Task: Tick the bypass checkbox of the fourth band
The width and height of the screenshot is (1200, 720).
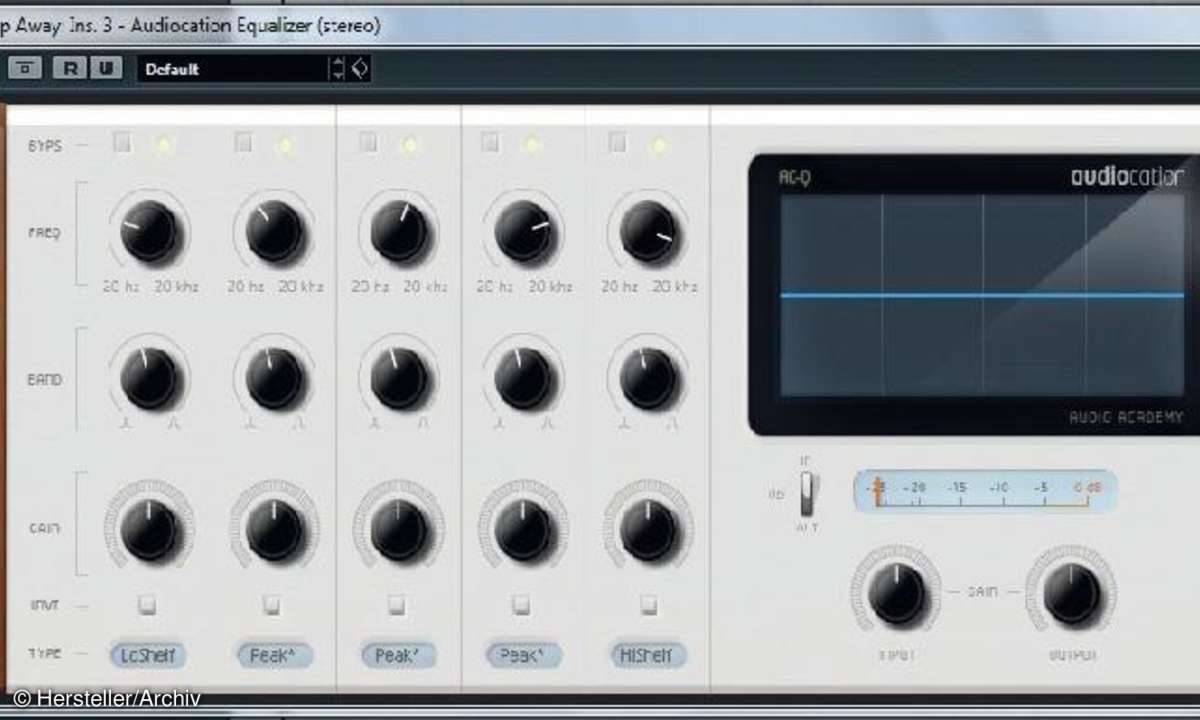Action: [x=490, y=143]
